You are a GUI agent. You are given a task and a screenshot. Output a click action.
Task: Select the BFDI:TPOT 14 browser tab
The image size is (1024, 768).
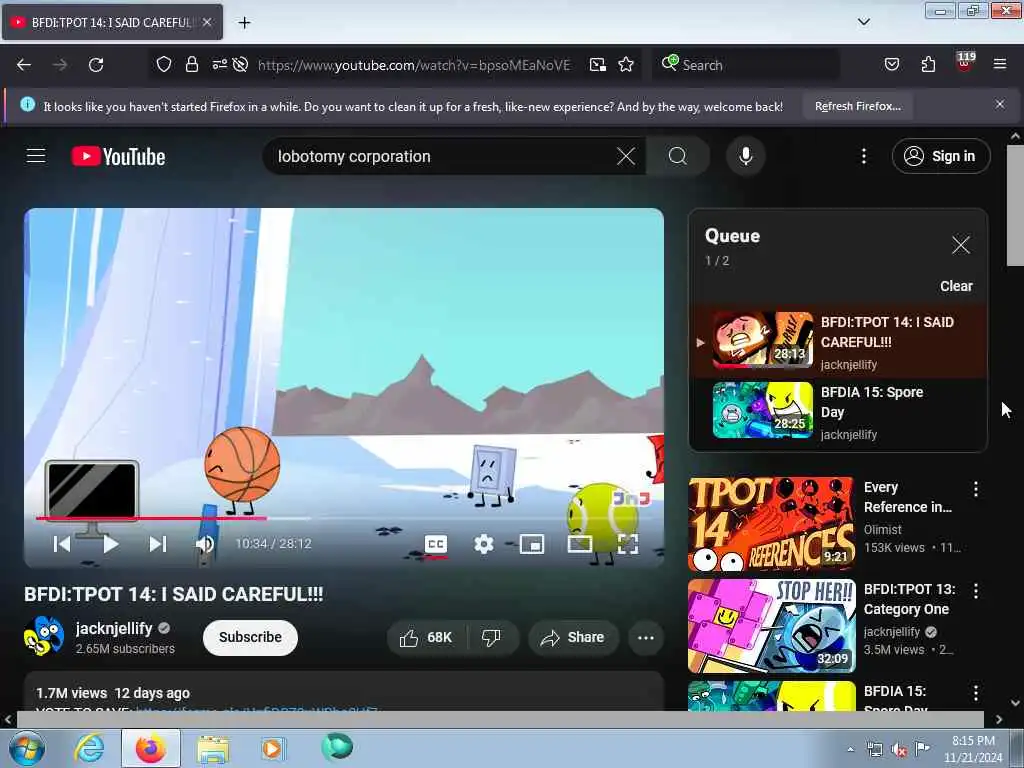(112, 22)
